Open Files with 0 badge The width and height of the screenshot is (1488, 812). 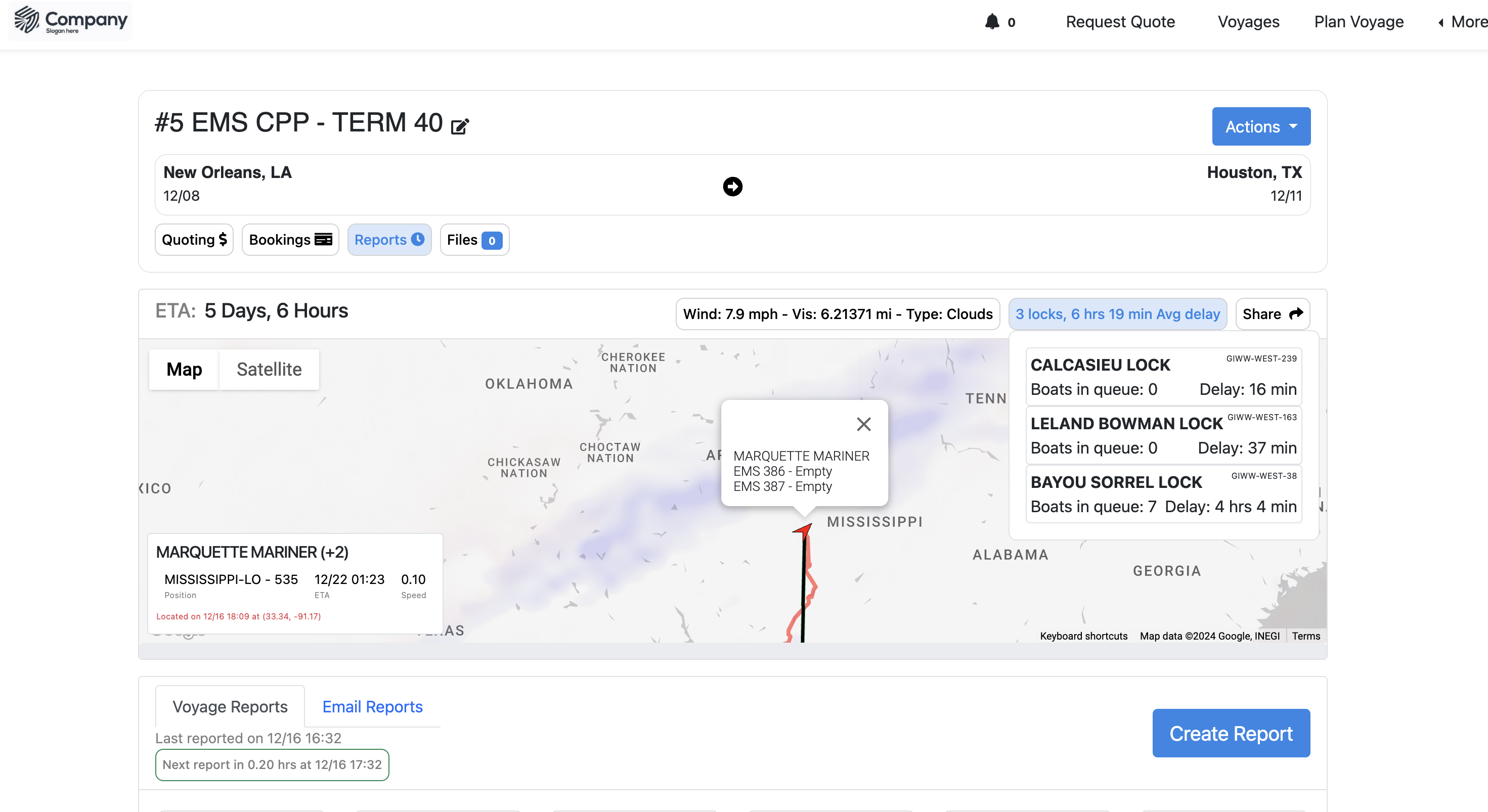pyautogui.click(x=474, y=240)
